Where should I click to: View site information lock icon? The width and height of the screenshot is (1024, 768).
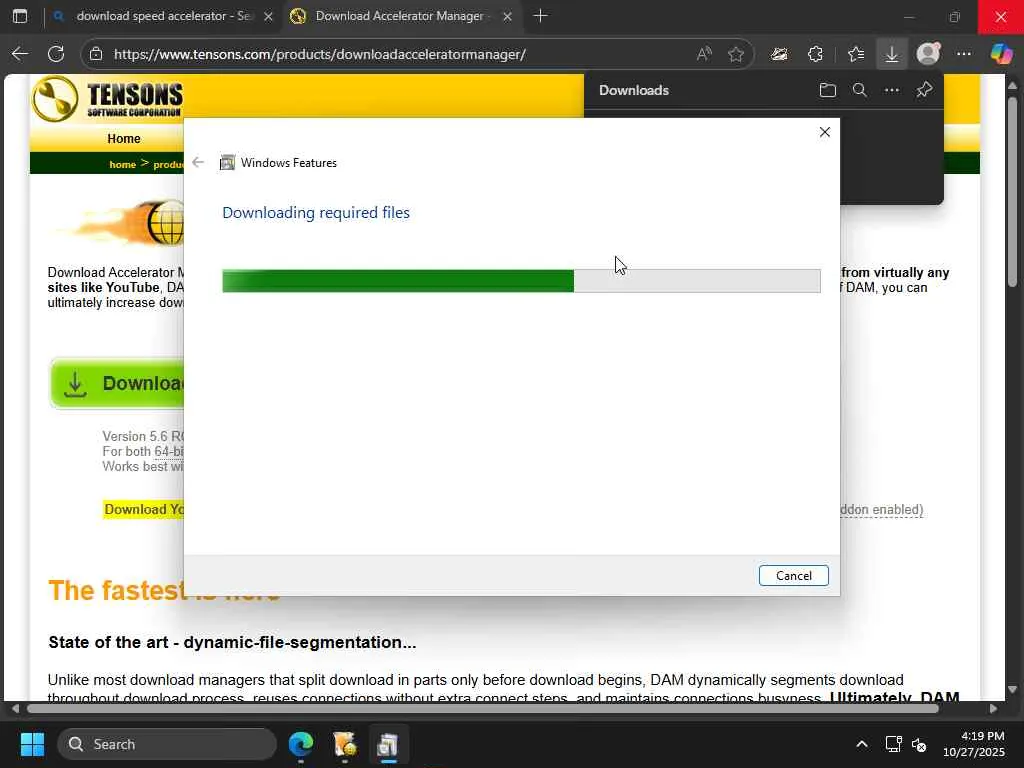[x=96, y=54]
